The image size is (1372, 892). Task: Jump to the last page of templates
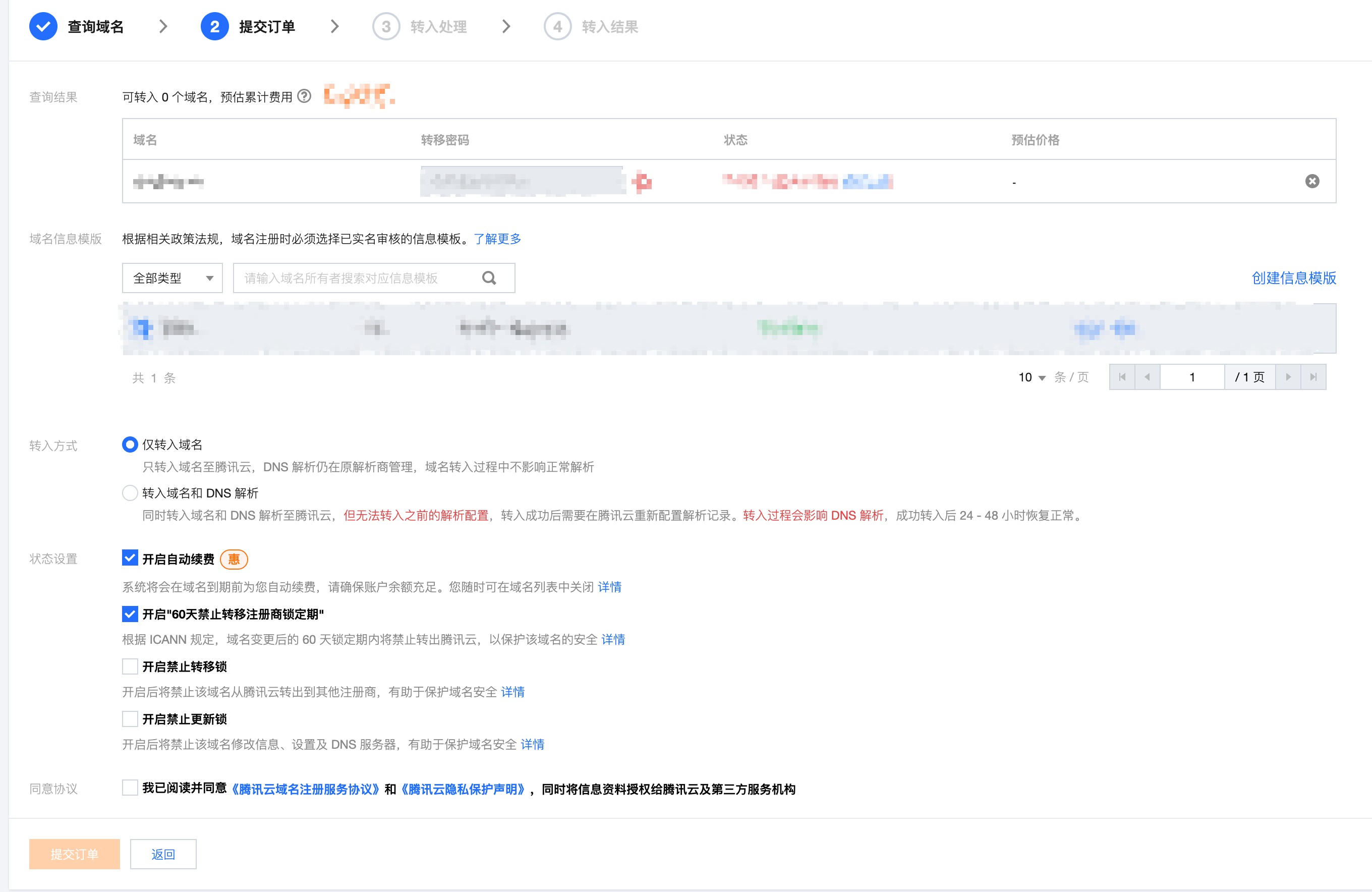click(x=1314, y=376)
